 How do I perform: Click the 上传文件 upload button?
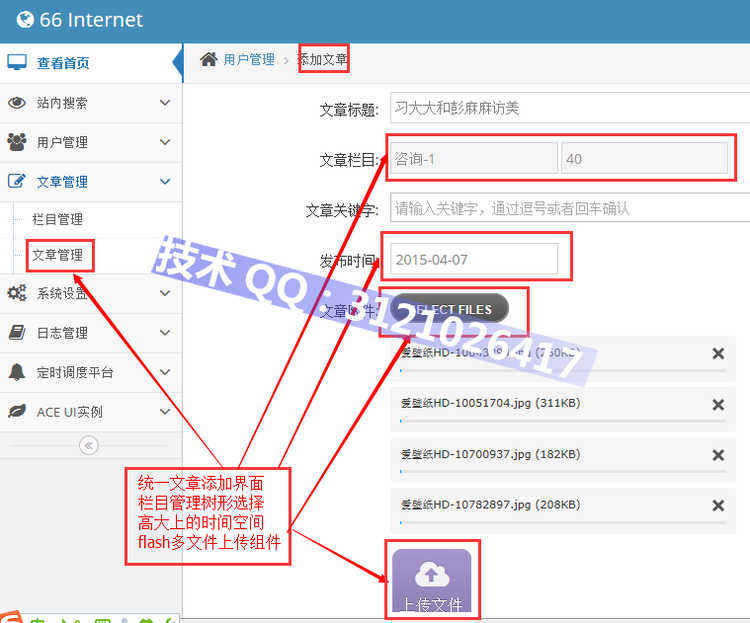[432, 581]
